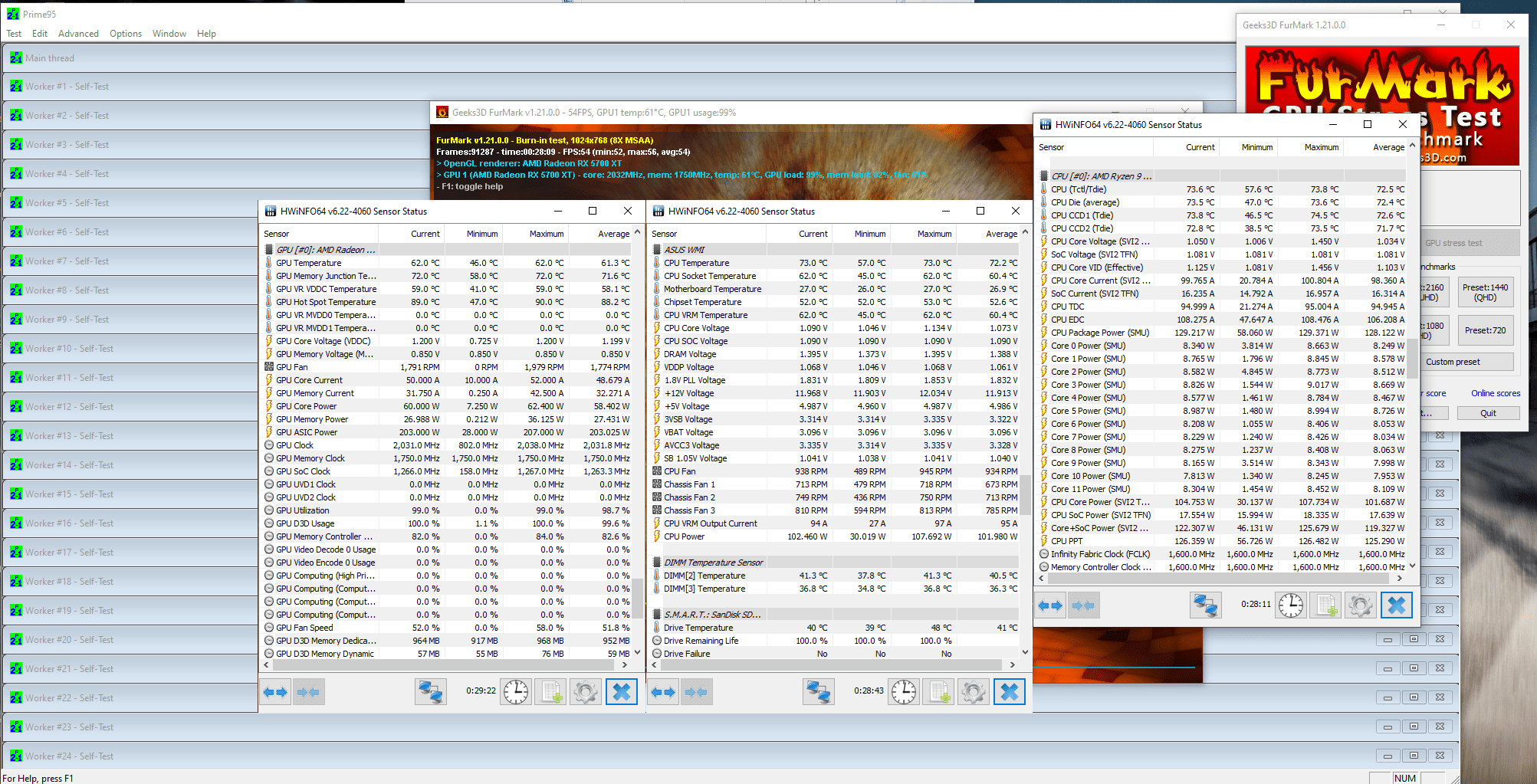Open remote network icon in GPU sensor window

coord(431,692)
